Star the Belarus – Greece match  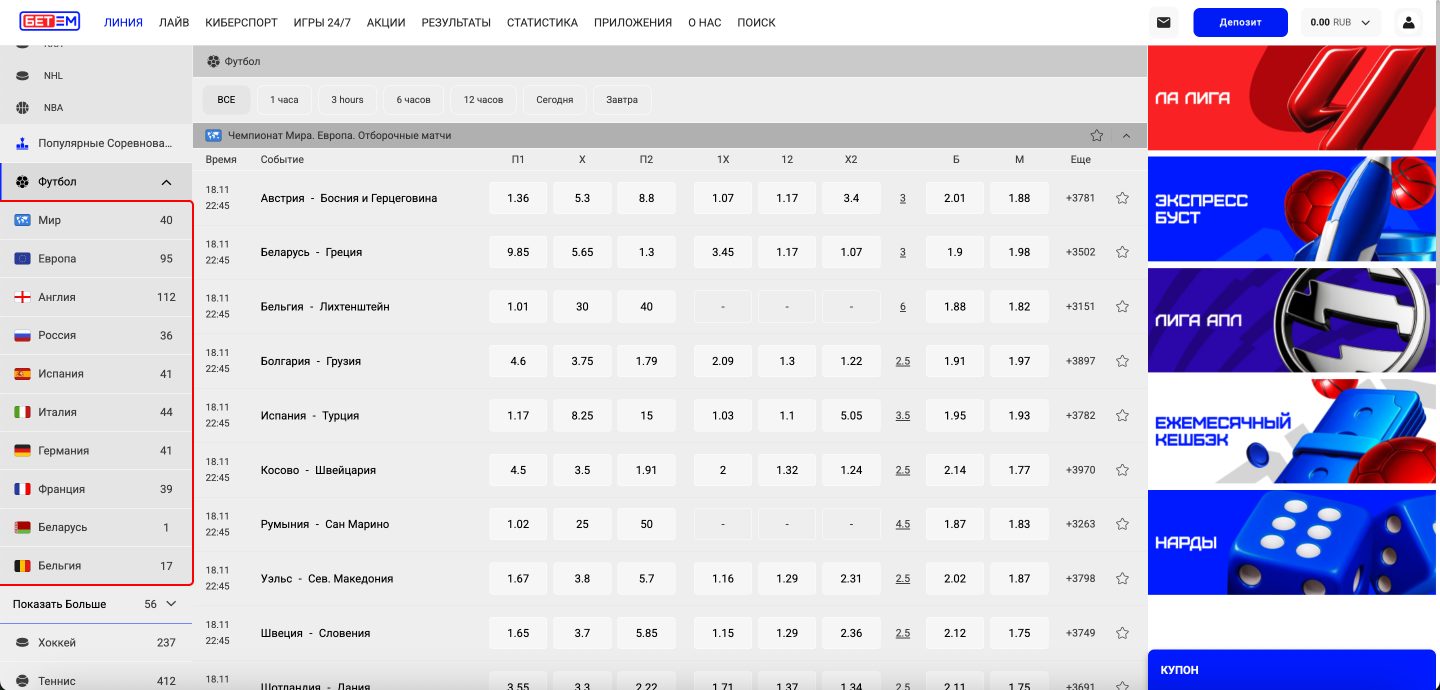pyautogui.click(x=1122, y=253)
